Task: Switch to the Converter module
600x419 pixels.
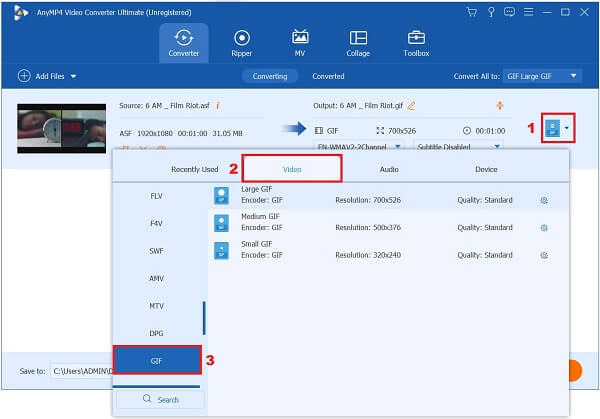Action: point(184,43)
